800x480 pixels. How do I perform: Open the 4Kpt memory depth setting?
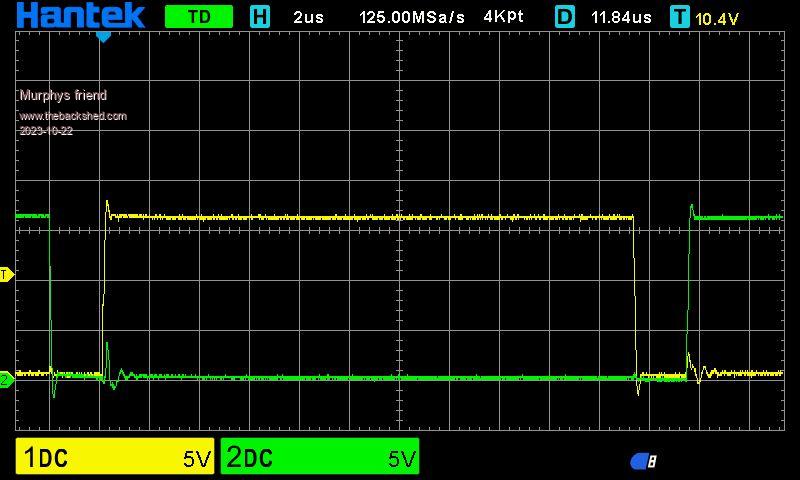503,17
